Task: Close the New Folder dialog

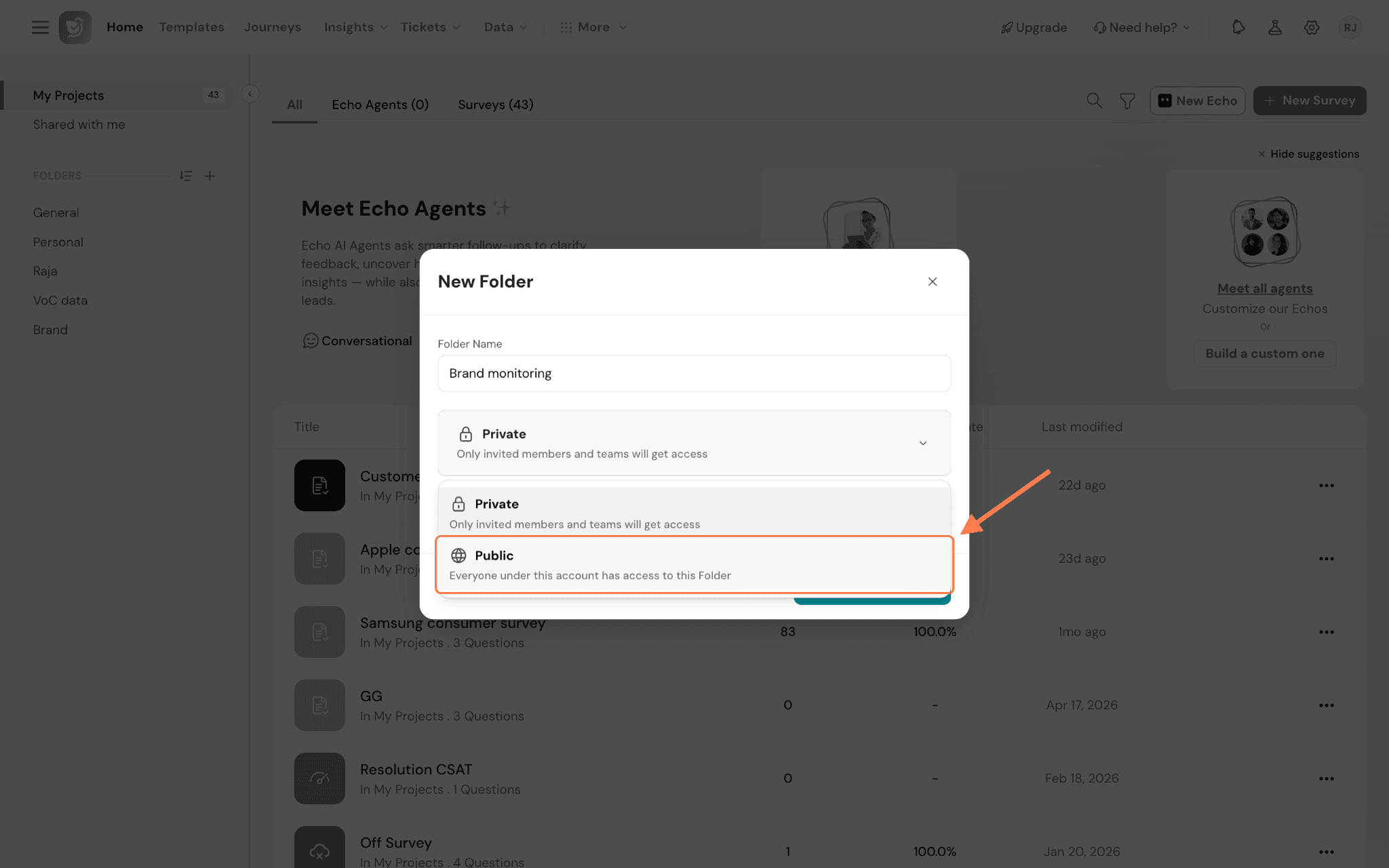Action: click(x=933, y=281)
